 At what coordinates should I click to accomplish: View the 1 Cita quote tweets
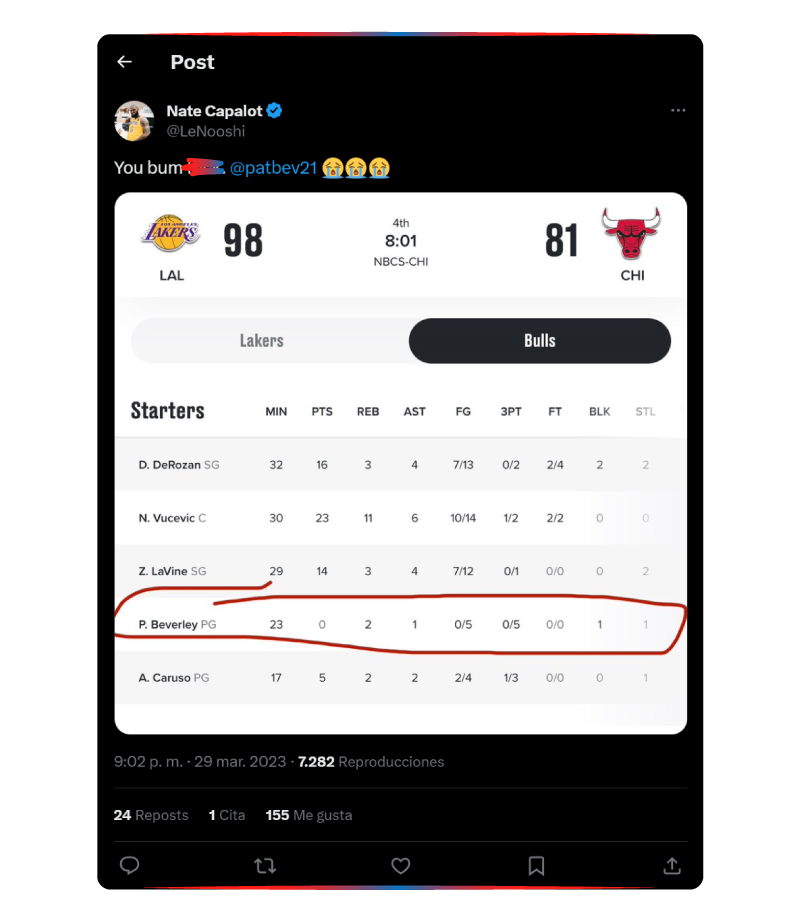coord(227,815)
